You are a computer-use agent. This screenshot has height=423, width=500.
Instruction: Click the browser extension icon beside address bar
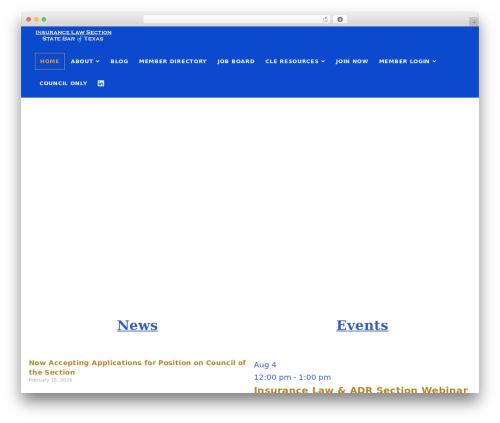(340, 20)
